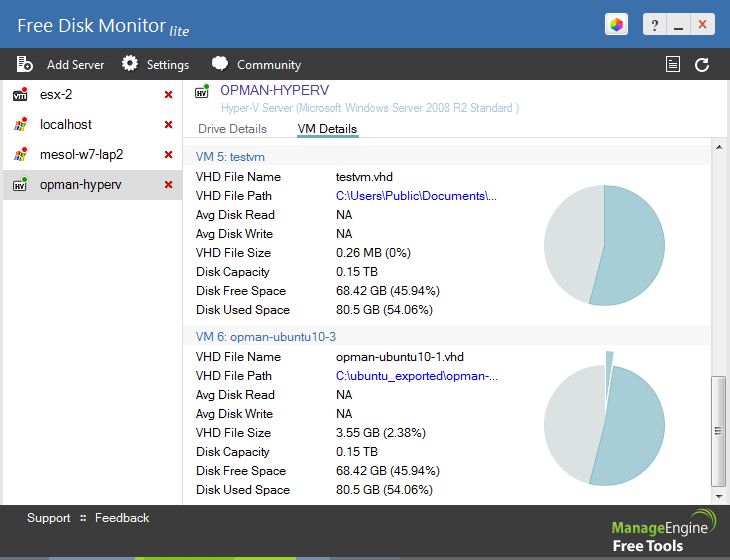Click the Hyper-V Server description subtitle
The width and height of the screenshot is (730, 560).
point(370,108)
